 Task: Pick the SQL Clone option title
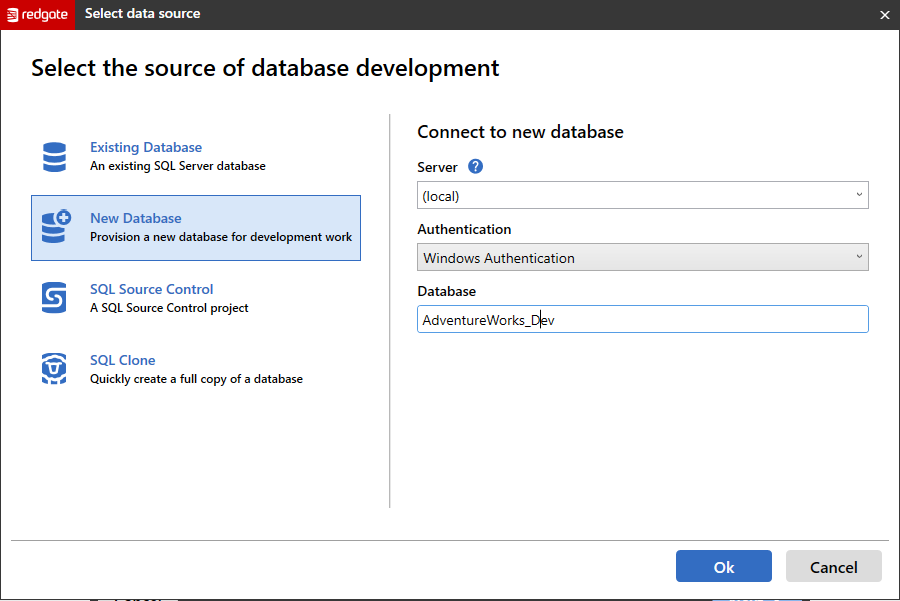click(123, 360)
